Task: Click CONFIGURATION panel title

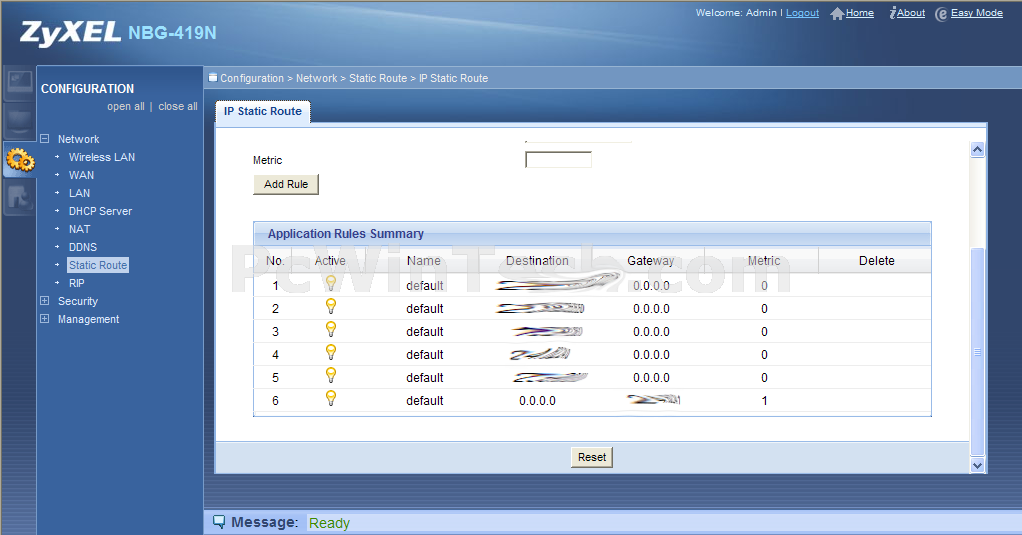Action: coord(87,89)
